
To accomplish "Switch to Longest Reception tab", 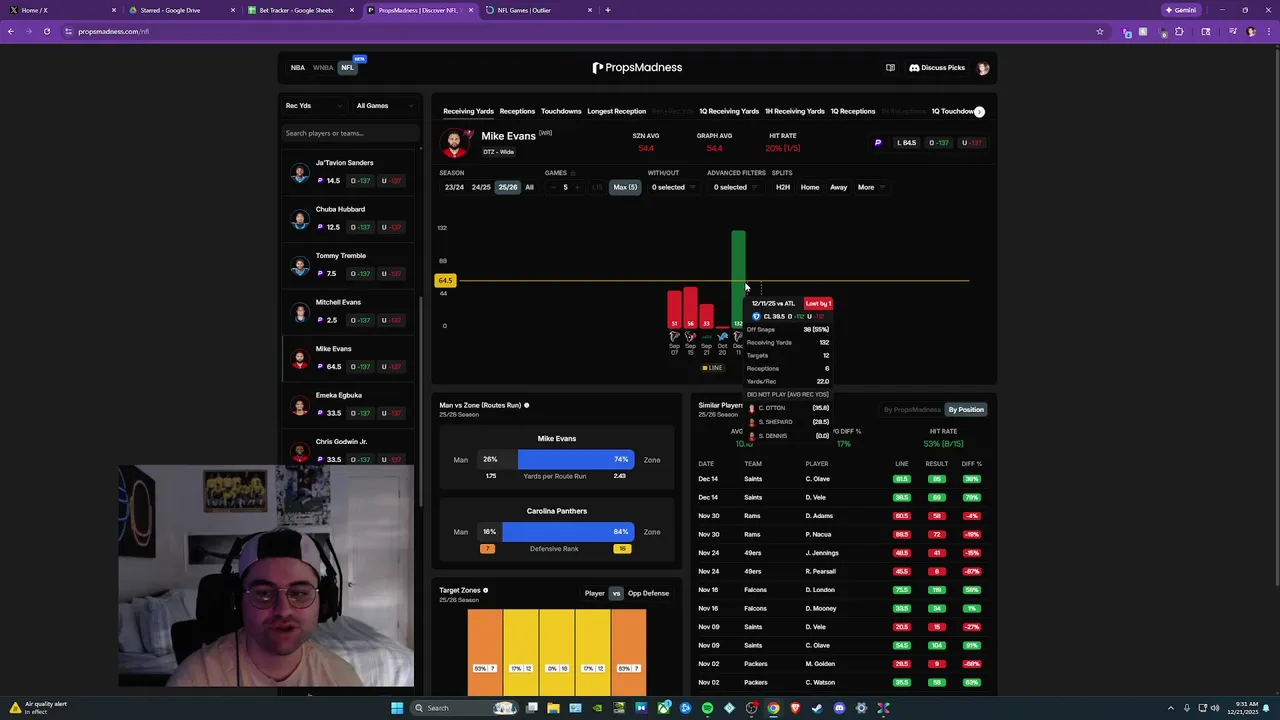I will [616, 111].
